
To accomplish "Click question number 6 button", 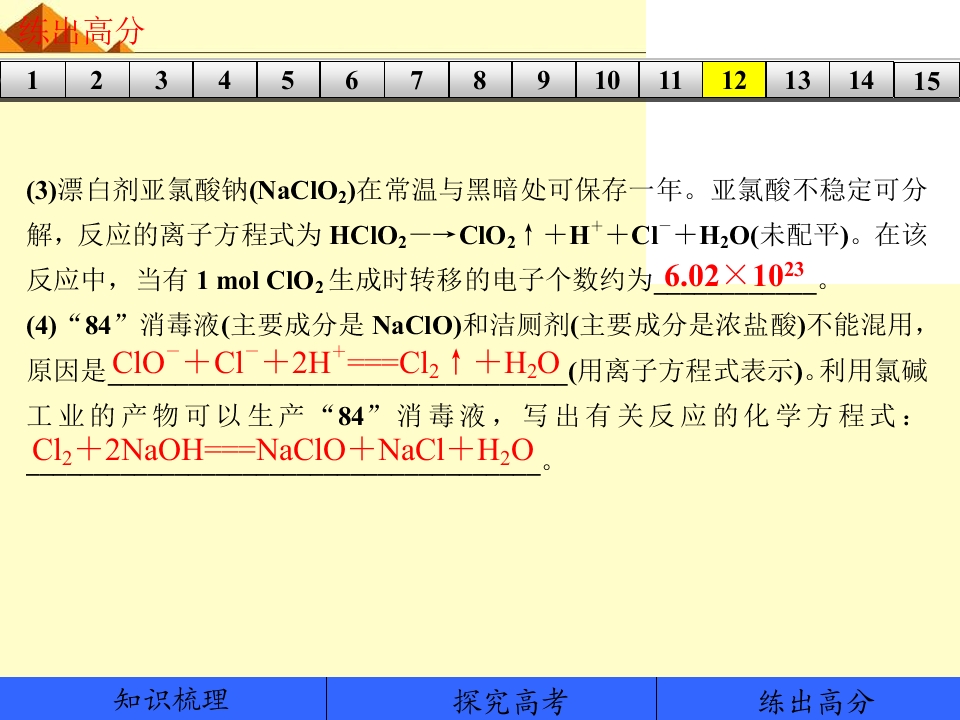I will (352, 80).
